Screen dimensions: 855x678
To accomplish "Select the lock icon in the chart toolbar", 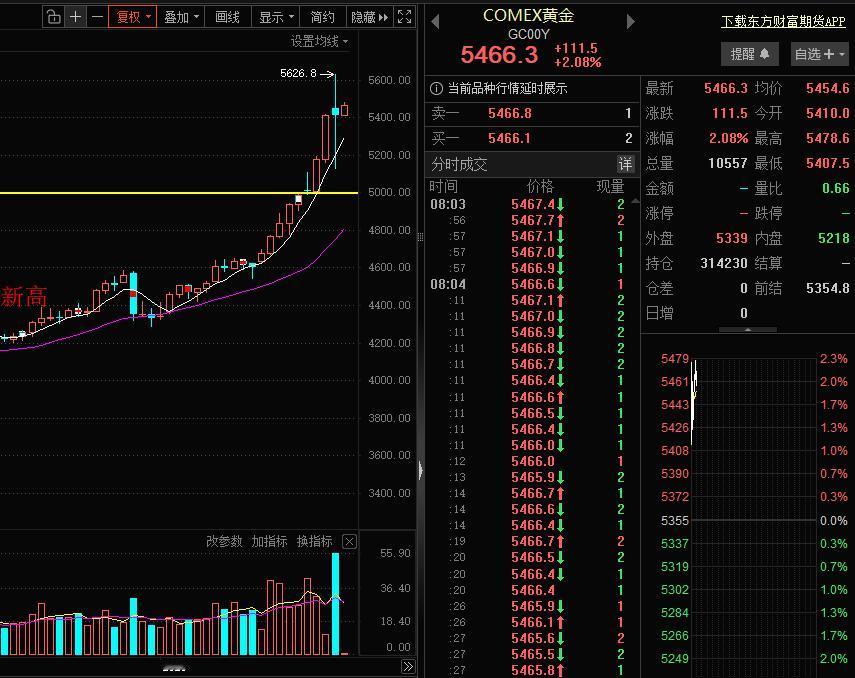I will [54, 17].
